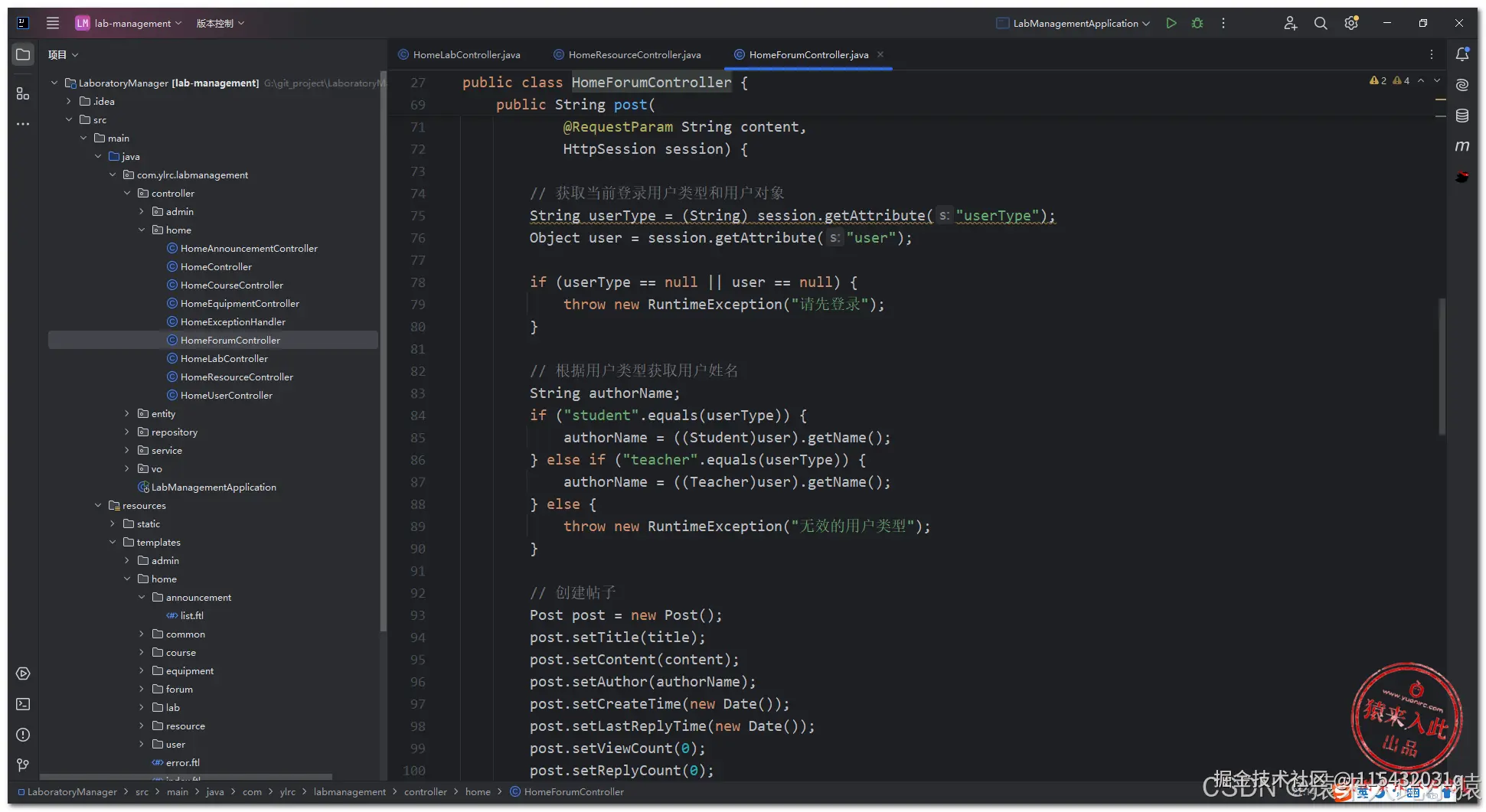Run LabManagementApplication with the play button
1486x812 pixels.
point(1171,23)
